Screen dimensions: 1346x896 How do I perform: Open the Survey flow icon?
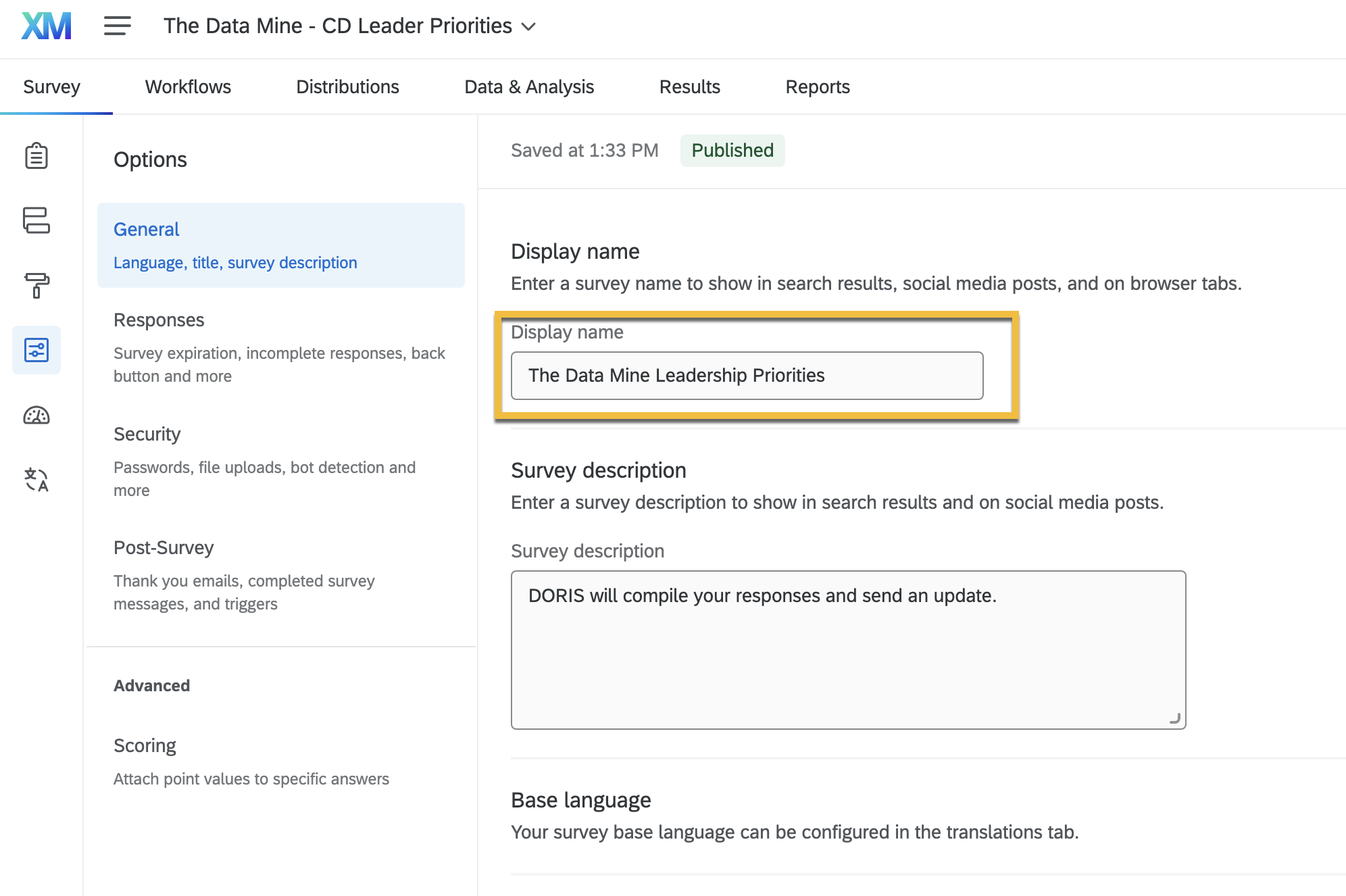36,220
